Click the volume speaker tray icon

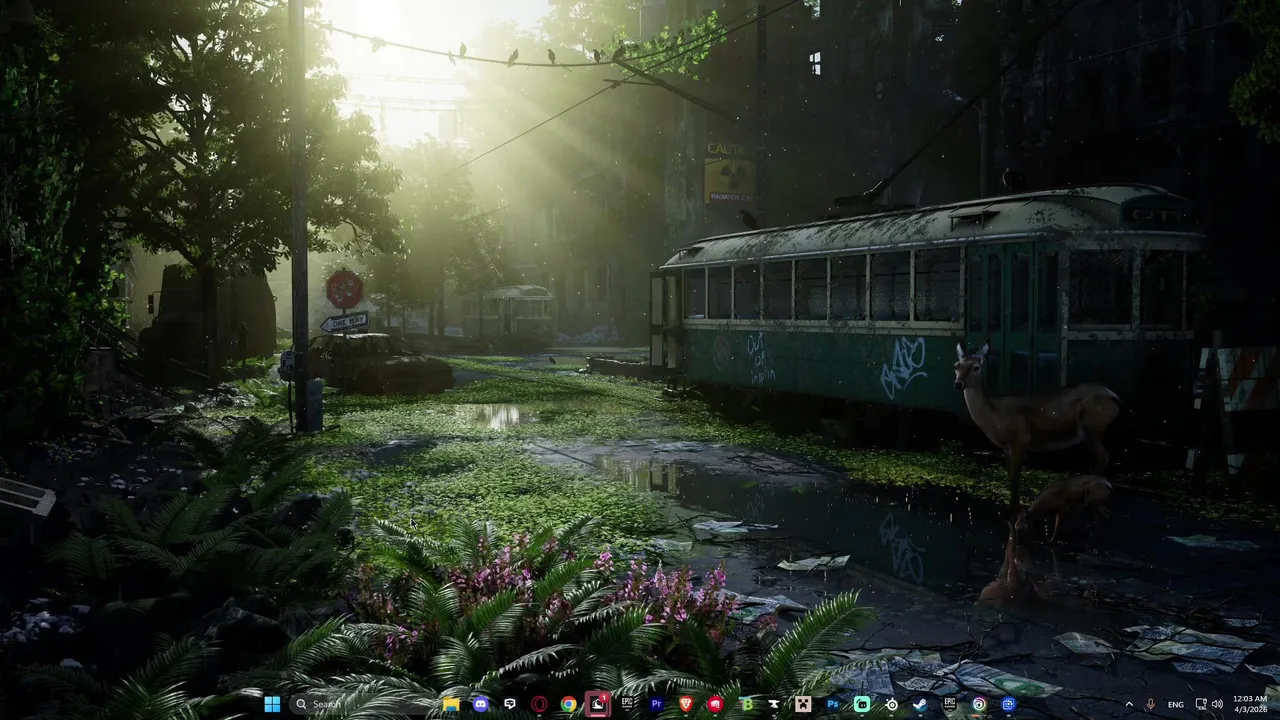(1217, 704)
